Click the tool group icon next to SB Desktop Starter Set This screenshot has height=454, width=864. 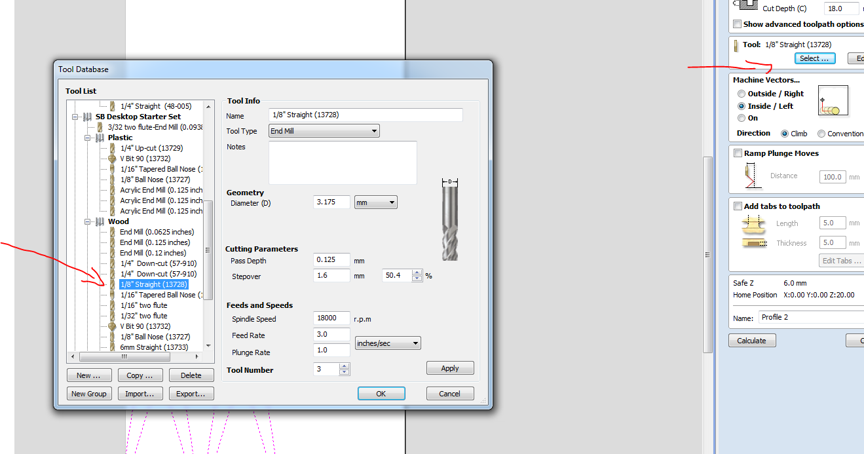(x=88, y=117)
